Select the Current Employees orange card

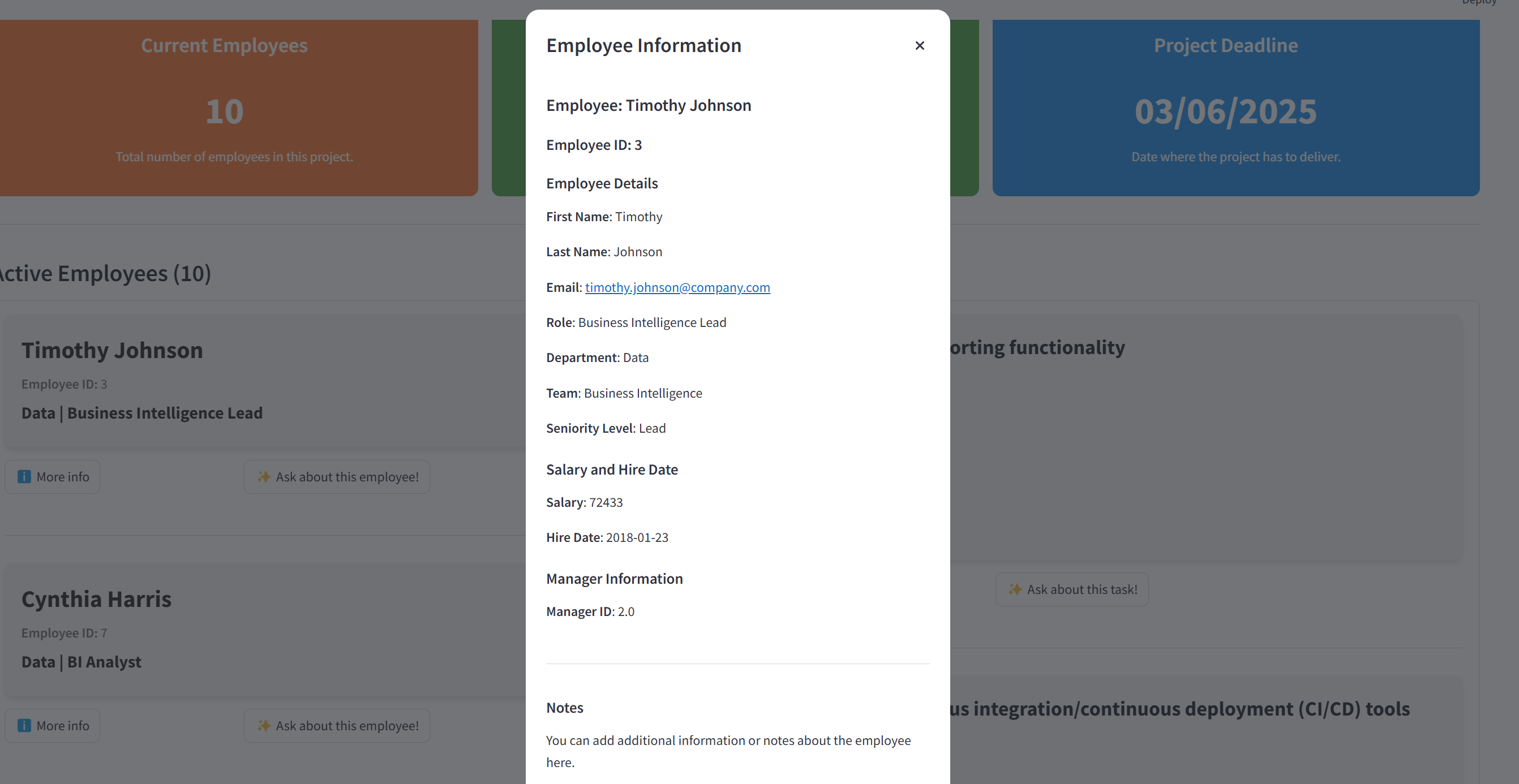coord(235,107)
